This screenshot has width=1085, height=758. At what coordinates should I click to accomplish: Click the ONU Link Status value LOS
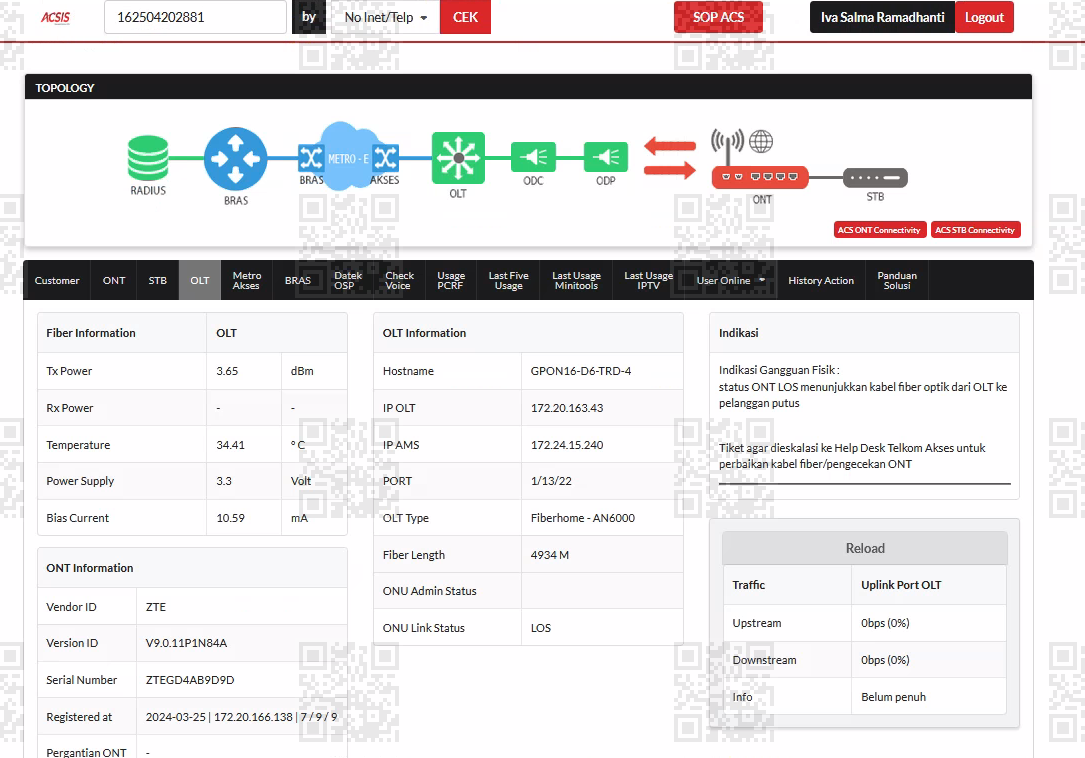(x=540, y=628)
